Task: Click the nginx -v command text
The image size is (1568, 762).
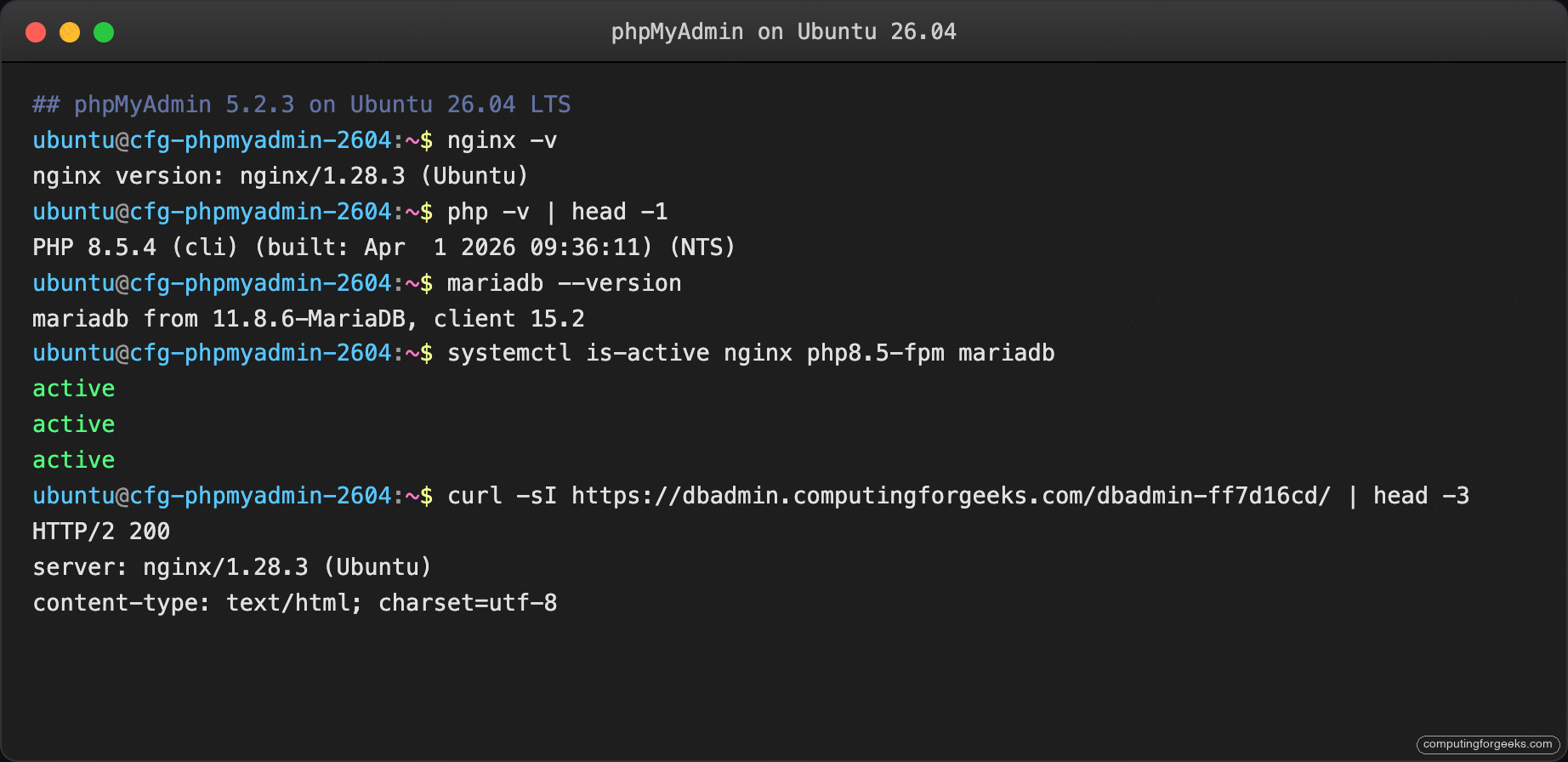Action: pyautogui.click(x=502, y=139)
